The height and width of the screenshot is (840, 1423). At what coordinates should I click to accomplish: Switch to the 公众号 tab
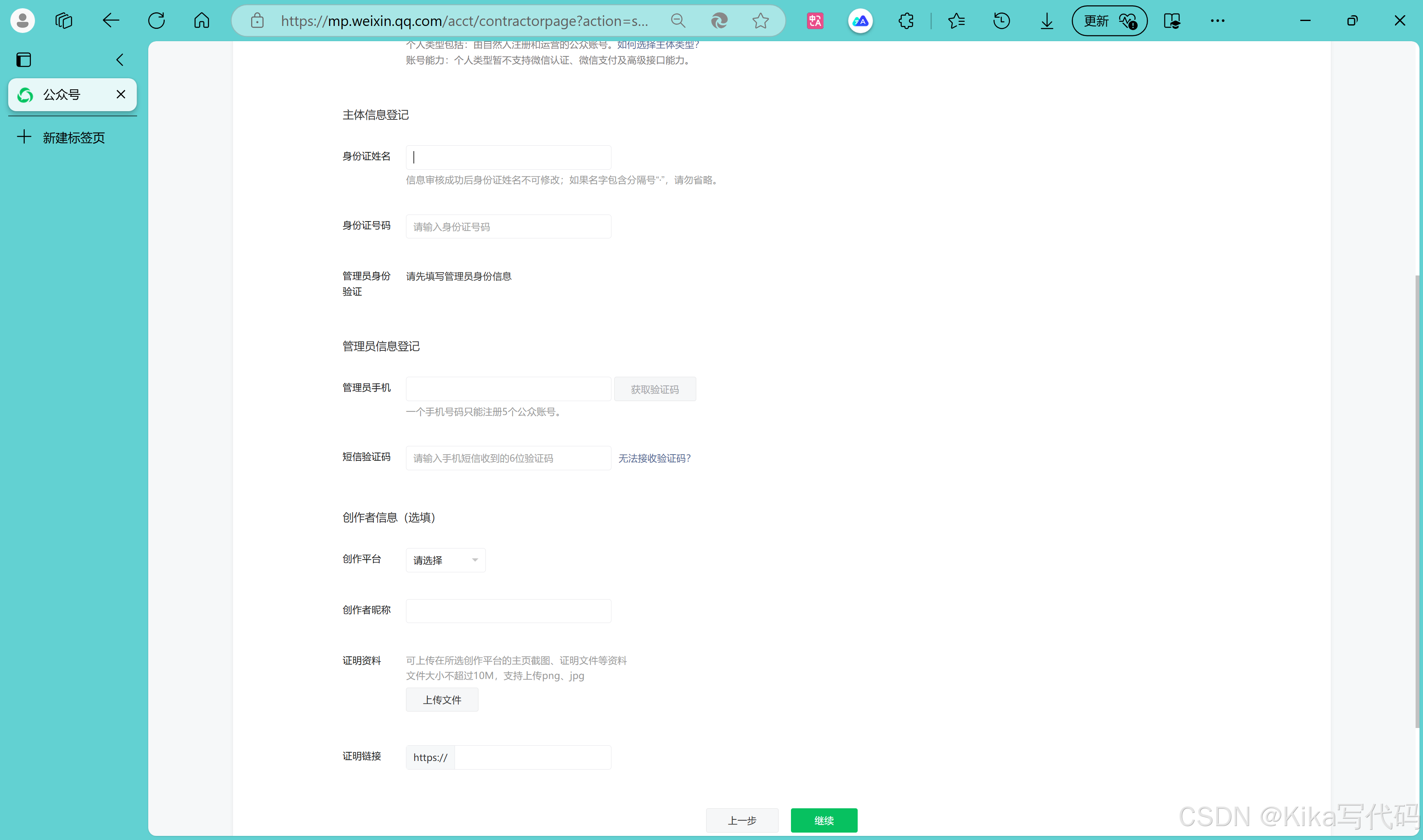[x=62, y=95]
